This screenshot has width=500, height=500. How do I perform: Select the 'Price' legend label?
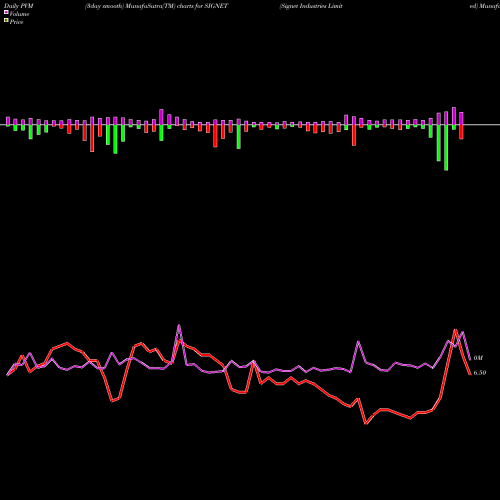(x=16, y=22)
